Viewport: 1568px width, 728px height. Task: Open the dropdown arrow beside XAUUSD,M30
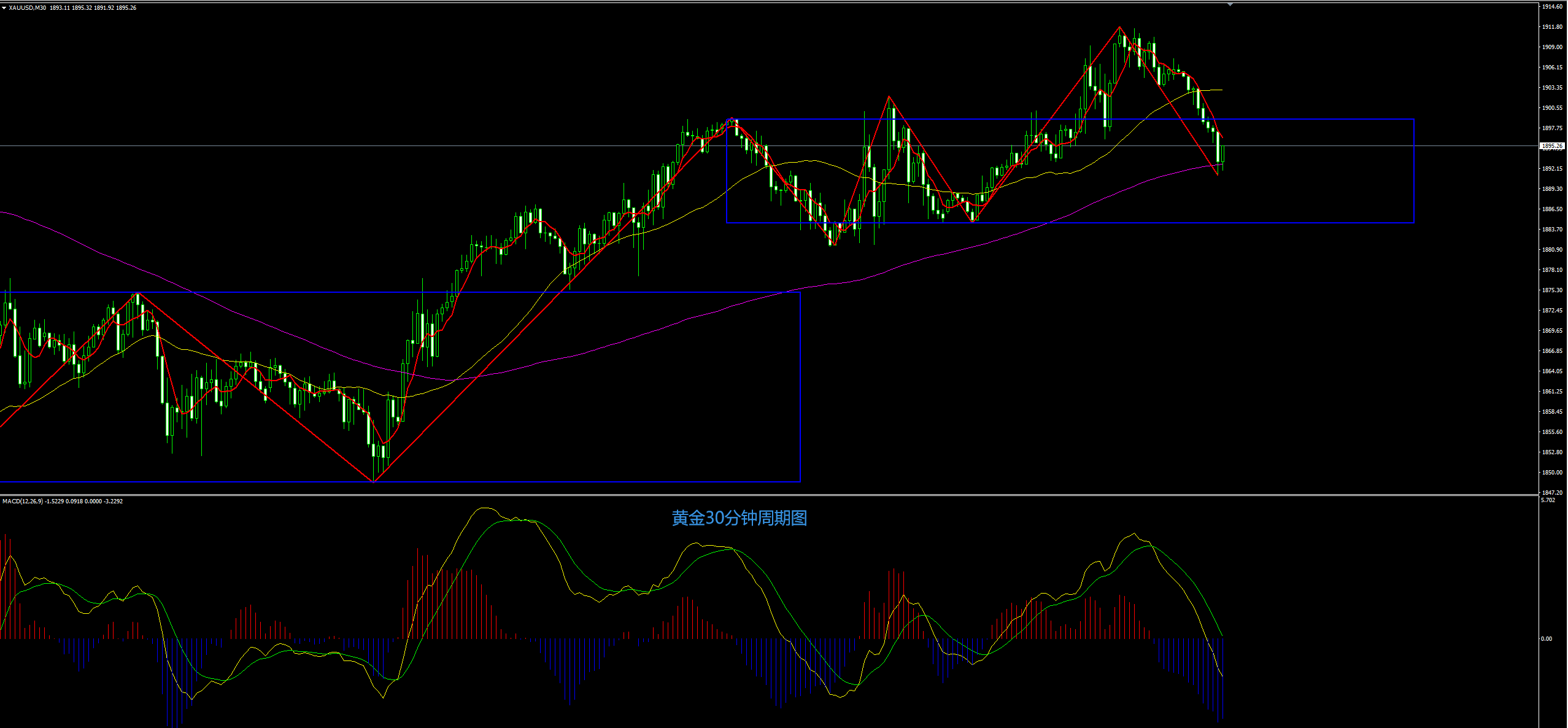click(x=4, y=8)
